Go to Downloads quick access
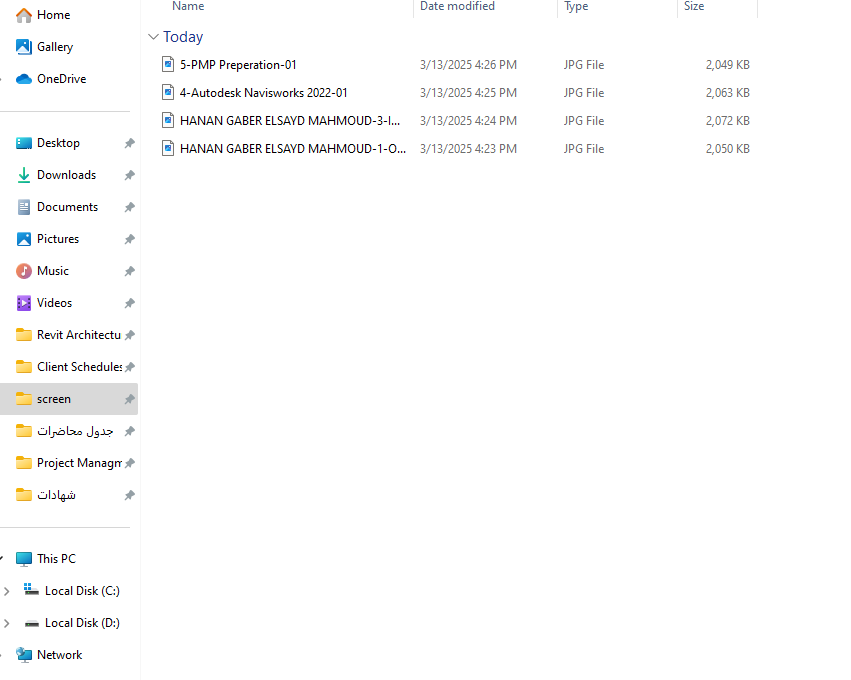 pyautogui.click(x=66, y=175)
